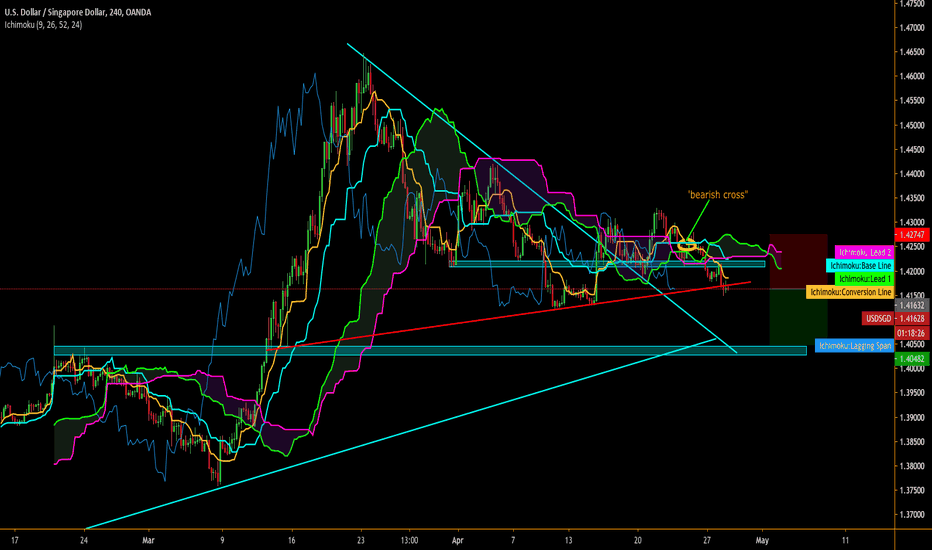Click the 1.38000 price axis label
This screenshot has width=932, height=550.
[912, 466]
